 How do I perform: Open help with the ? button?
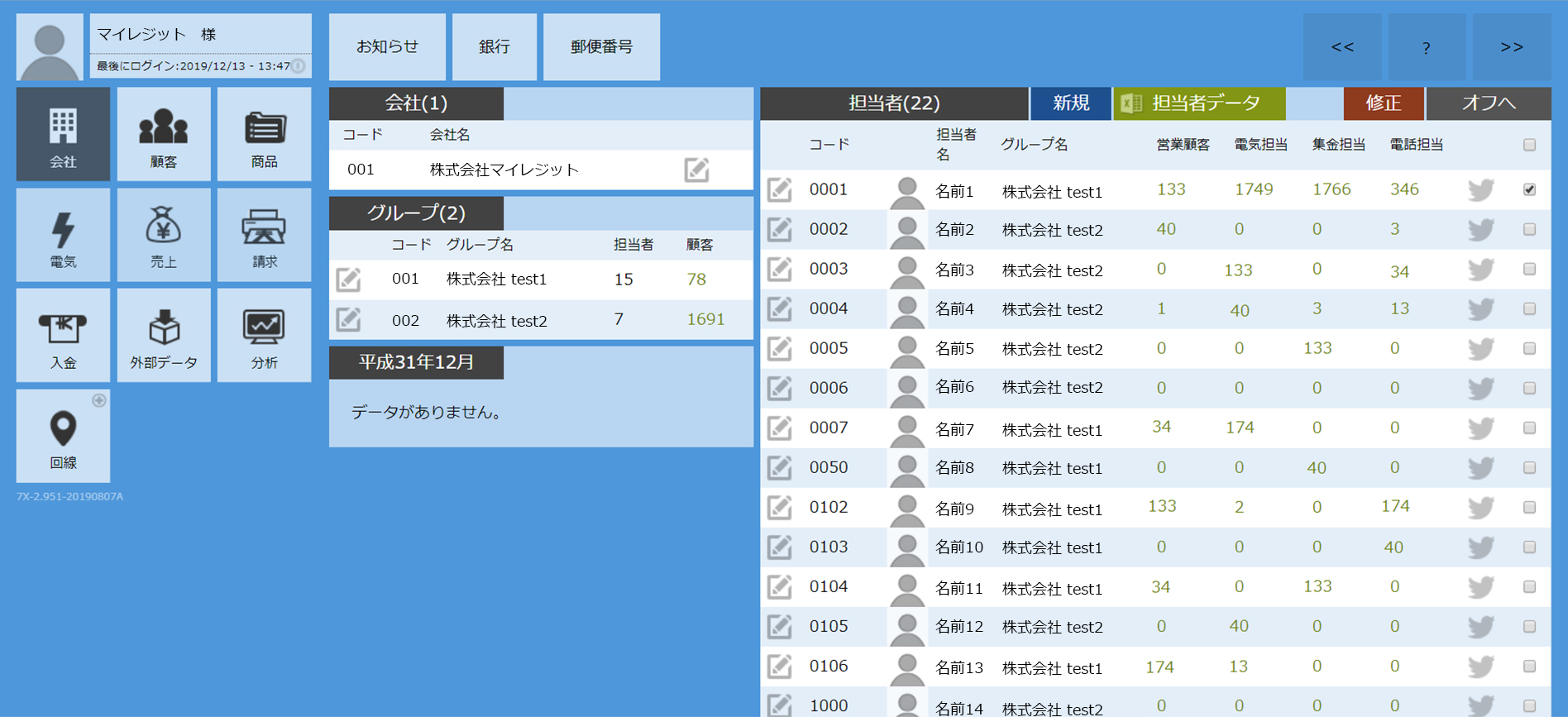(x=1427, y=47)
